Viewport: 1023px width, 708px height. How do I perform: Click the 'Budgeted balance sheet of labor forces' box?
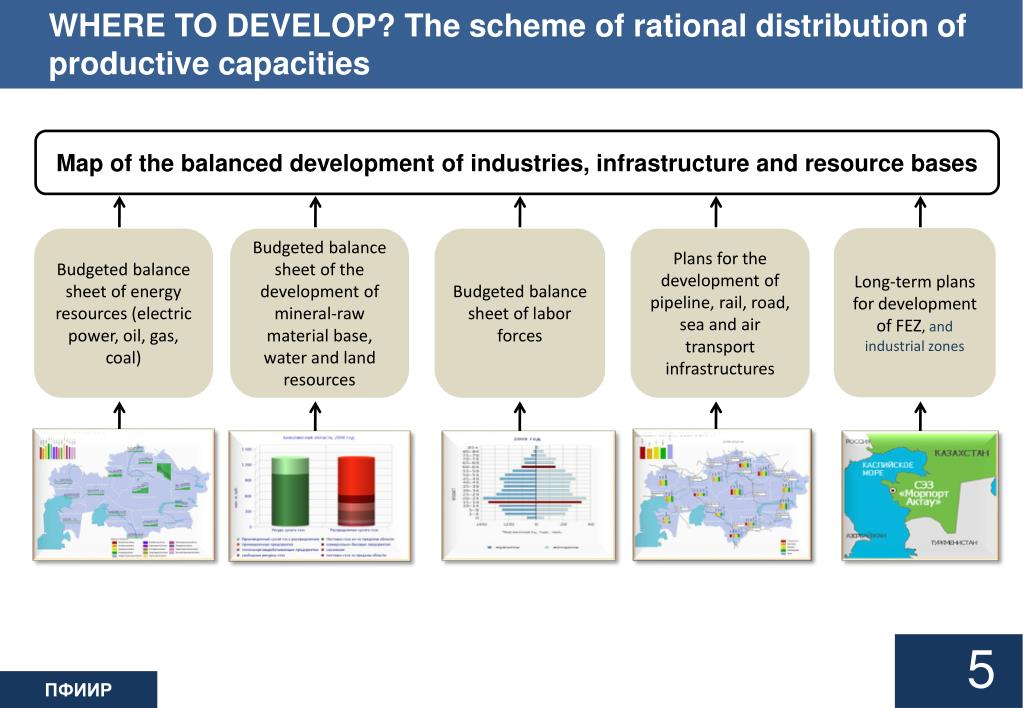click(x=519, y=313)
